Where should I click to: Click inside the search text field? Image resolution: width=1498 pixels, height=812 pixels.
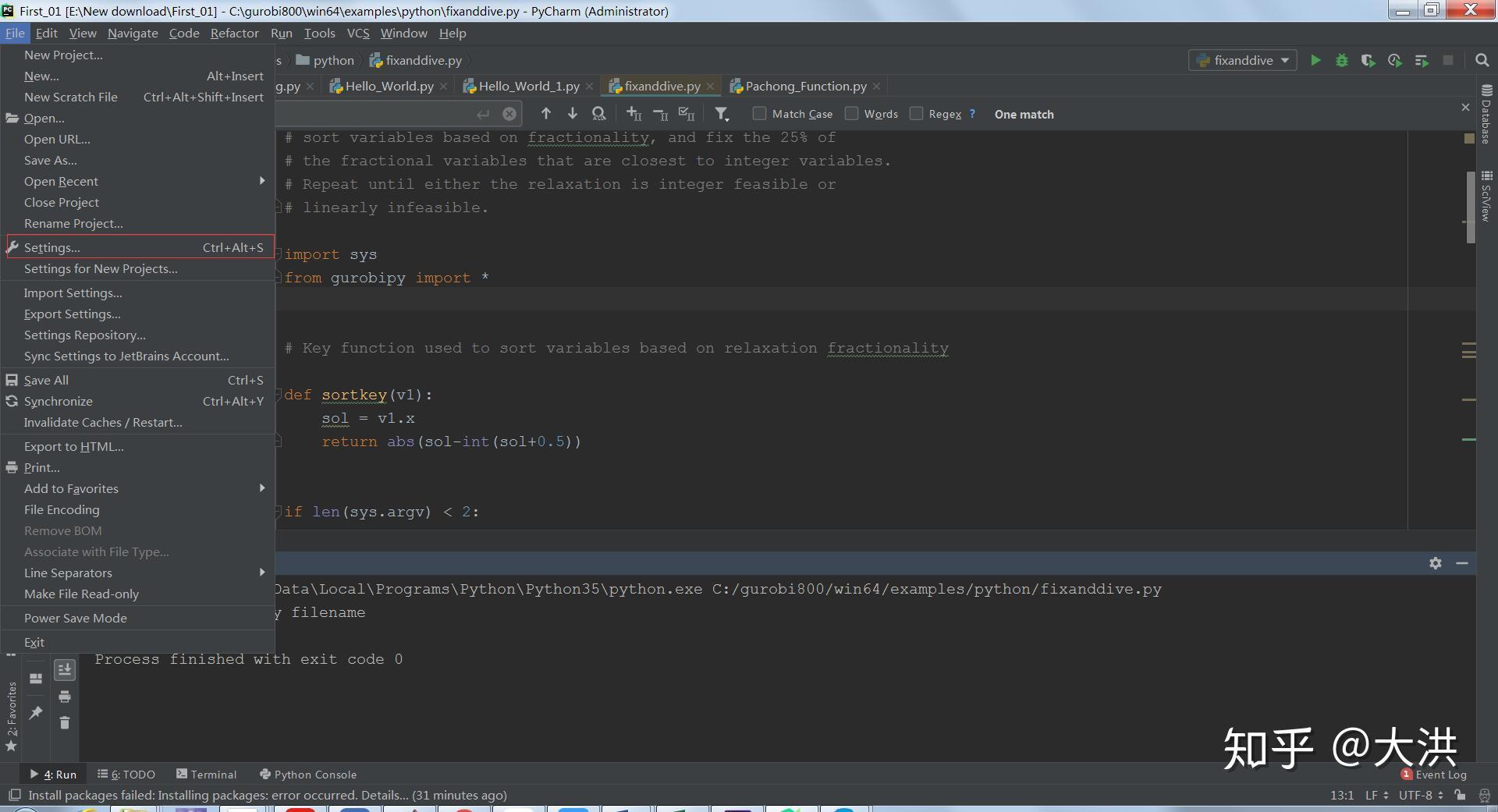(x=374, y=114)
